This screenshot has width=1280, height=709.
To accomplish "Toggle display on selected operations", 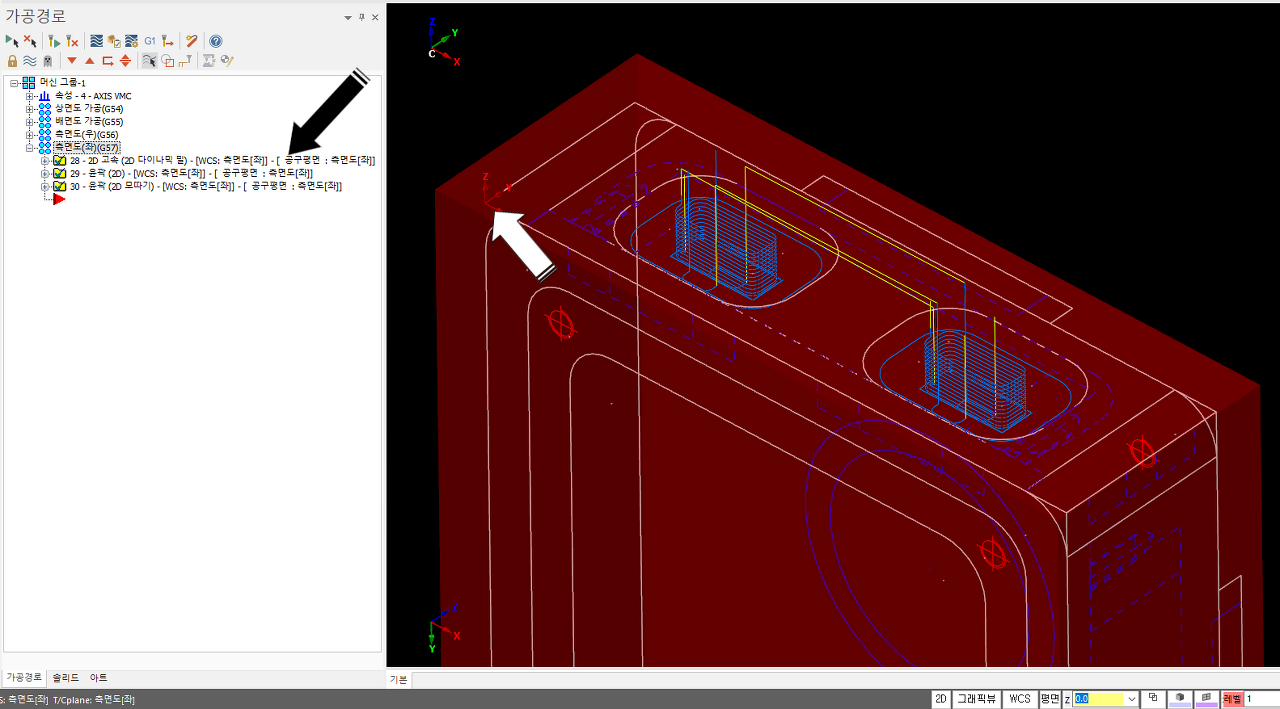I will click(x=30, y=61).
